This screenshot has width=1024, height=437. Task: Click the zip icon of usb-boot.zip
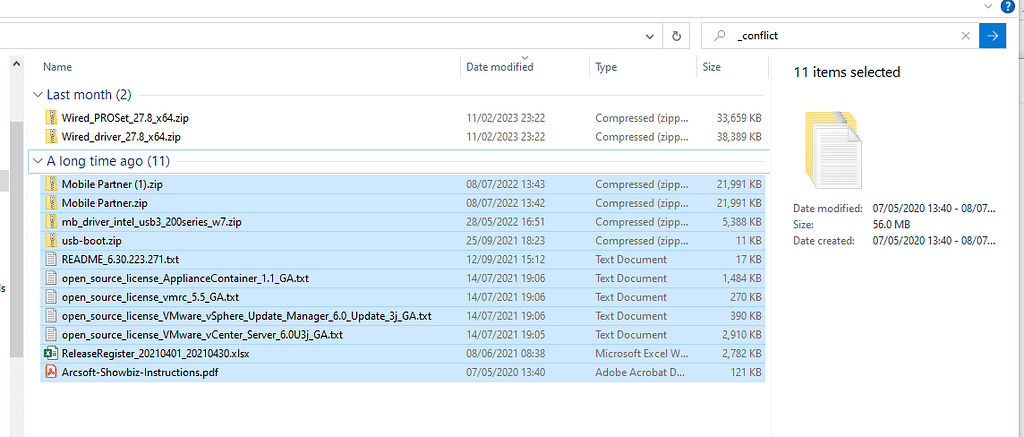pos(52,241)
